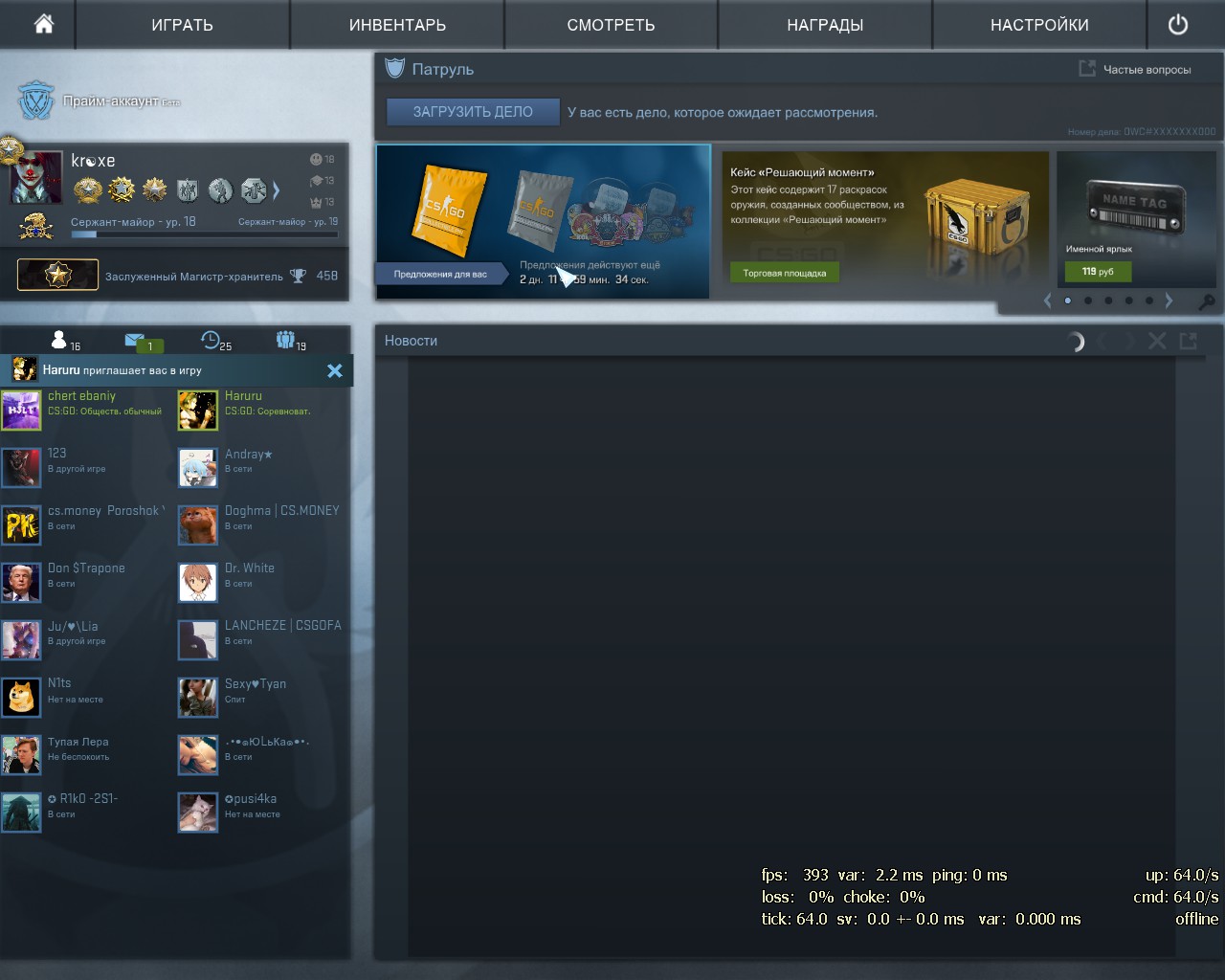
Task: Select the second store carousel dot
Action: coord(1088,301)
